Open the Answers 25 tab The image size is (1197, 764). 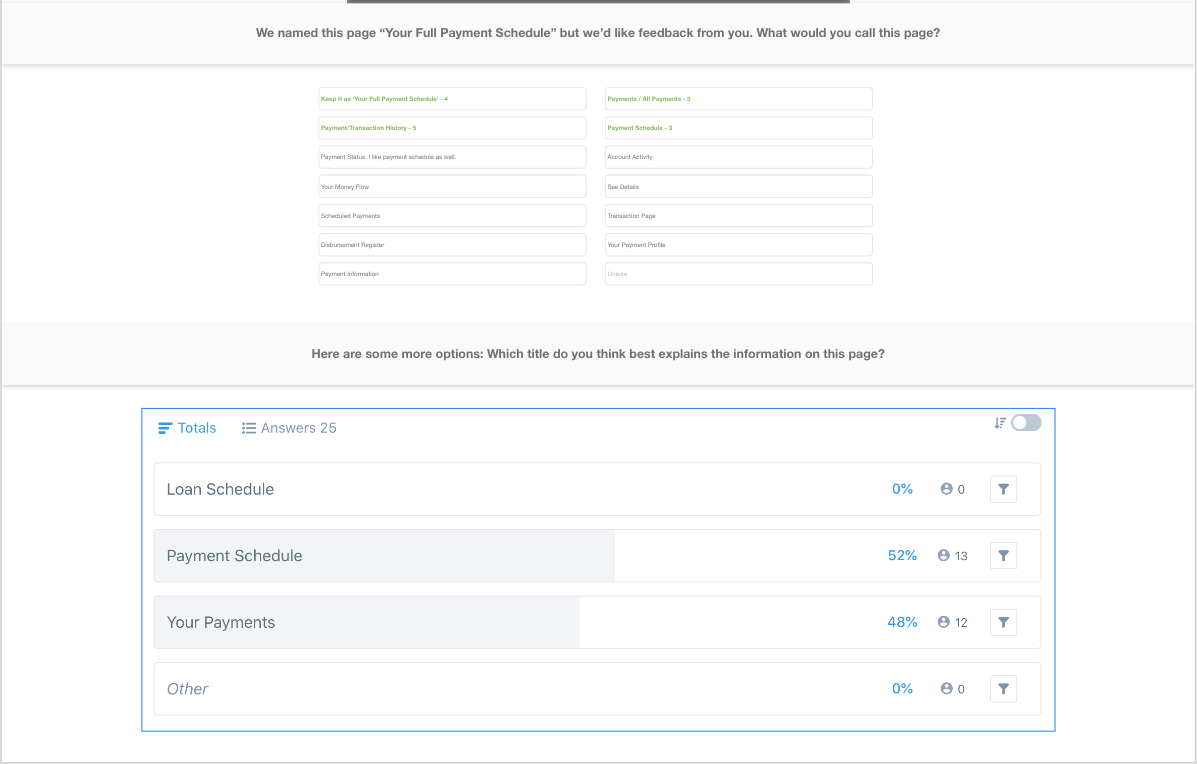pyautogui.click(x=289, y=428)
